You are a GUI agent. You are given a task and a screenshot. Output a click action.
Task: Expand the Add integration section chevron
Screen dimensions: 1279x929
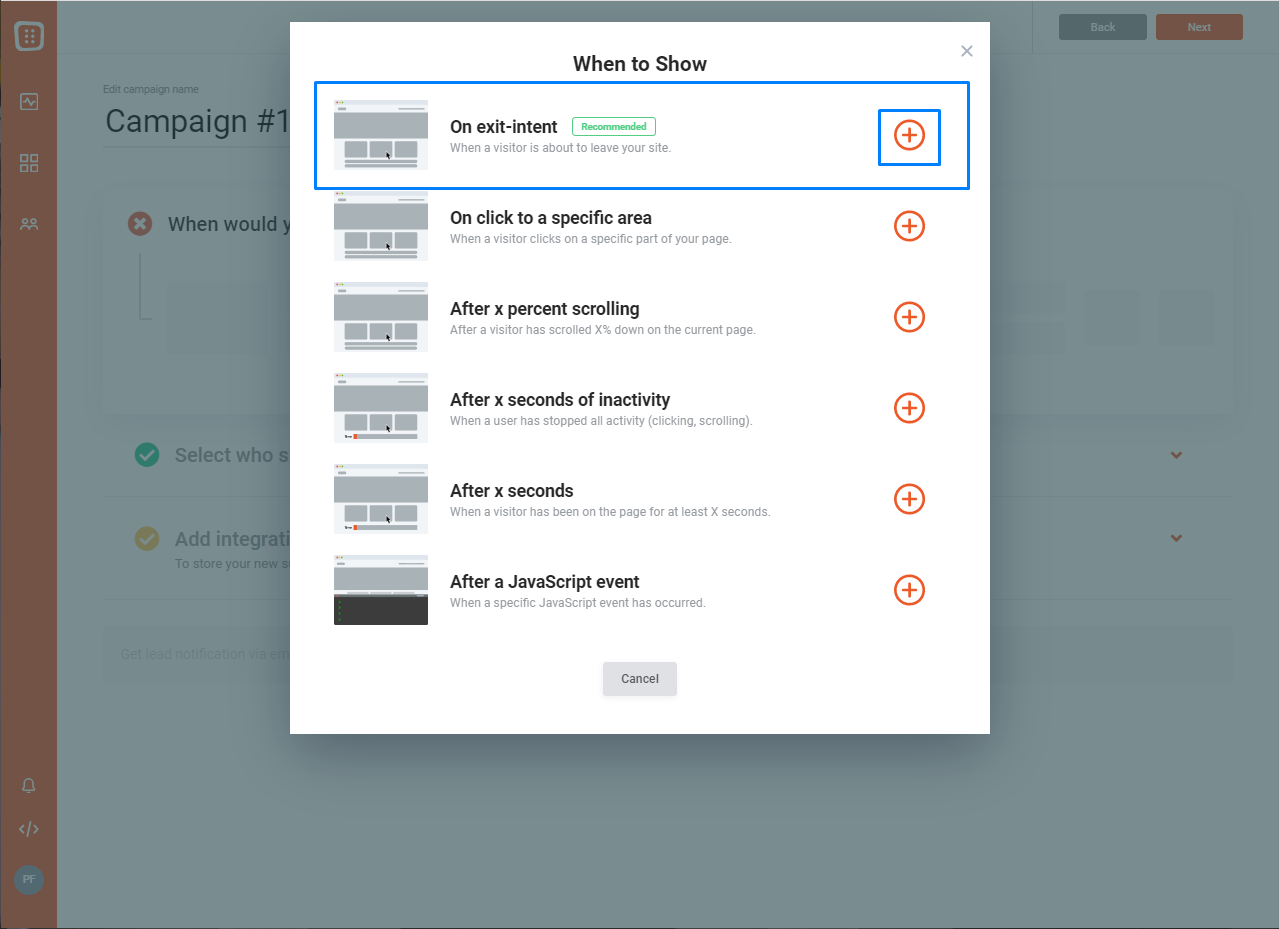1177,538
